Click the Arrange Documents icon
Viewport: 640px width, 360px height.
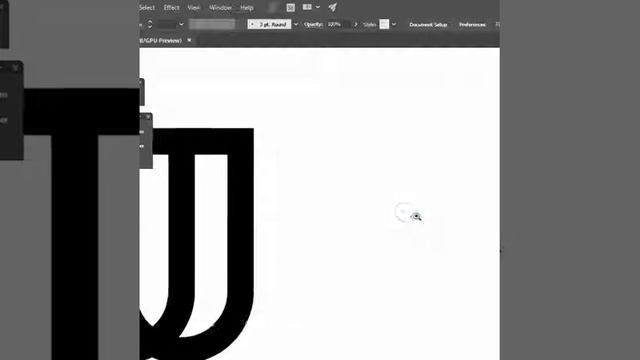coord(307,7)
